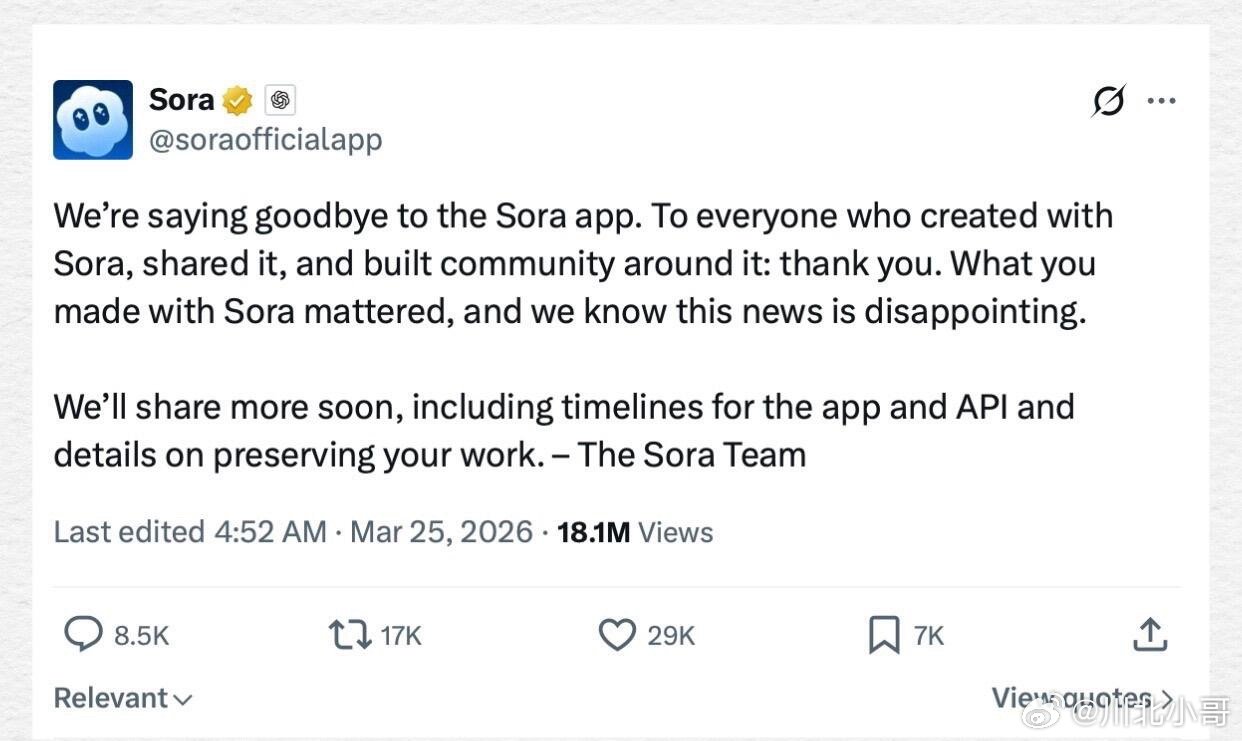The image size is (1242, 741).
Task: Open Sora's cloud avatar picture
Action: [x=92, y=120]
